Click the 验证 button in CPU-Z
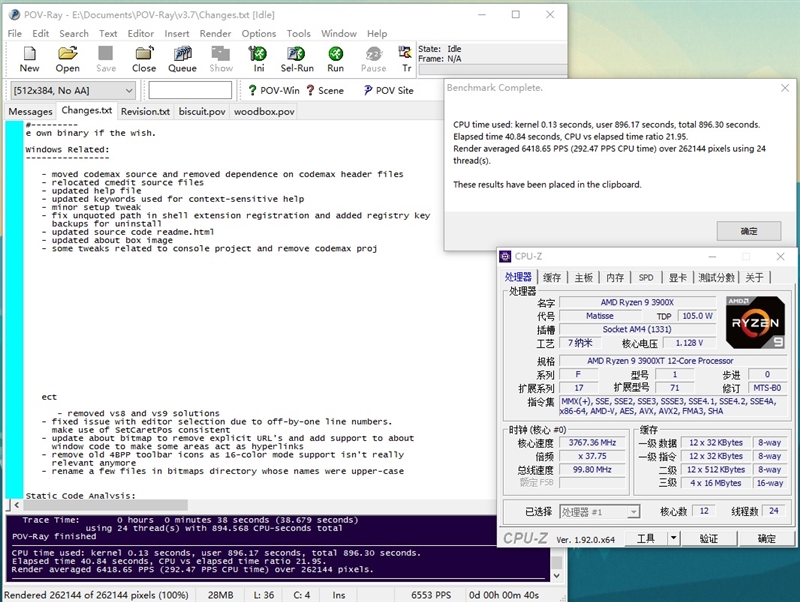The width and height of the screenshot is (800, 602). pos(710,538)
